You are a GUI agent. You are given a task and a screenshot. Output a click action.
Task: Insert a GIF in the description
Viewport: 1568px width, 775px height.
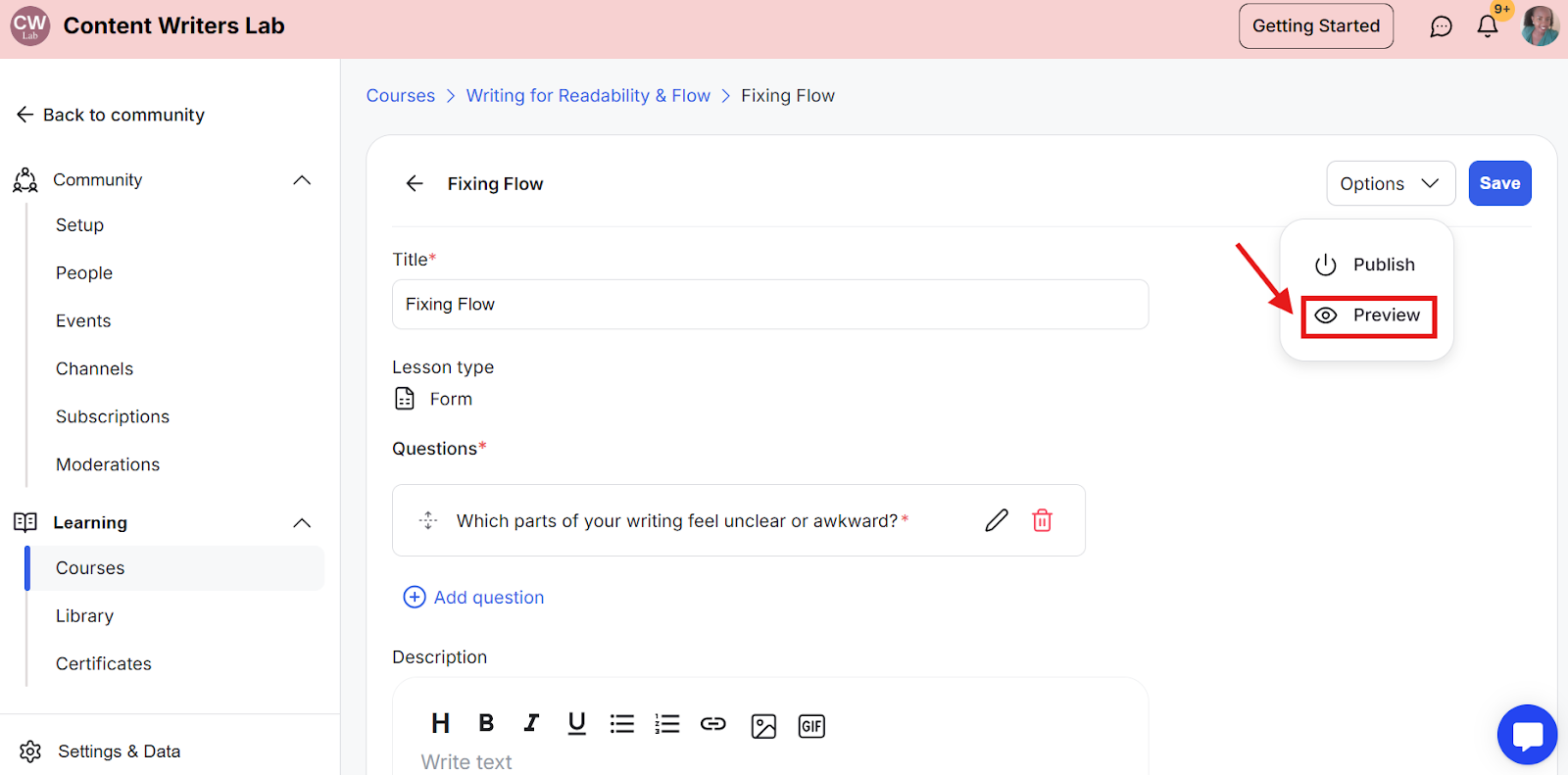811,726
